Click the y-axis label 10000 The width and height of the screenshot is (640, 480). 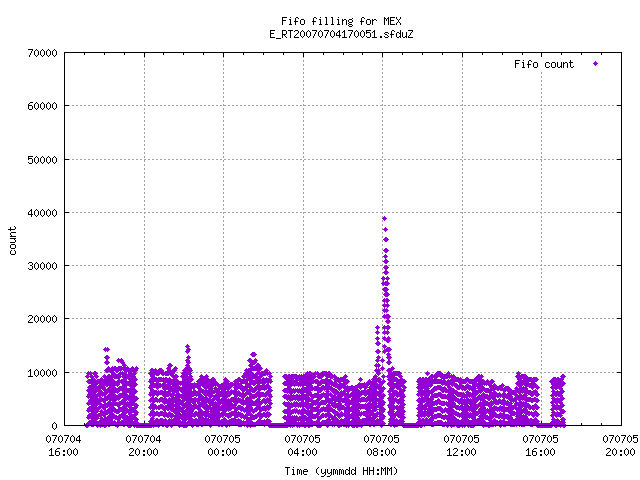pyautogui.click(x=42, y=373)
